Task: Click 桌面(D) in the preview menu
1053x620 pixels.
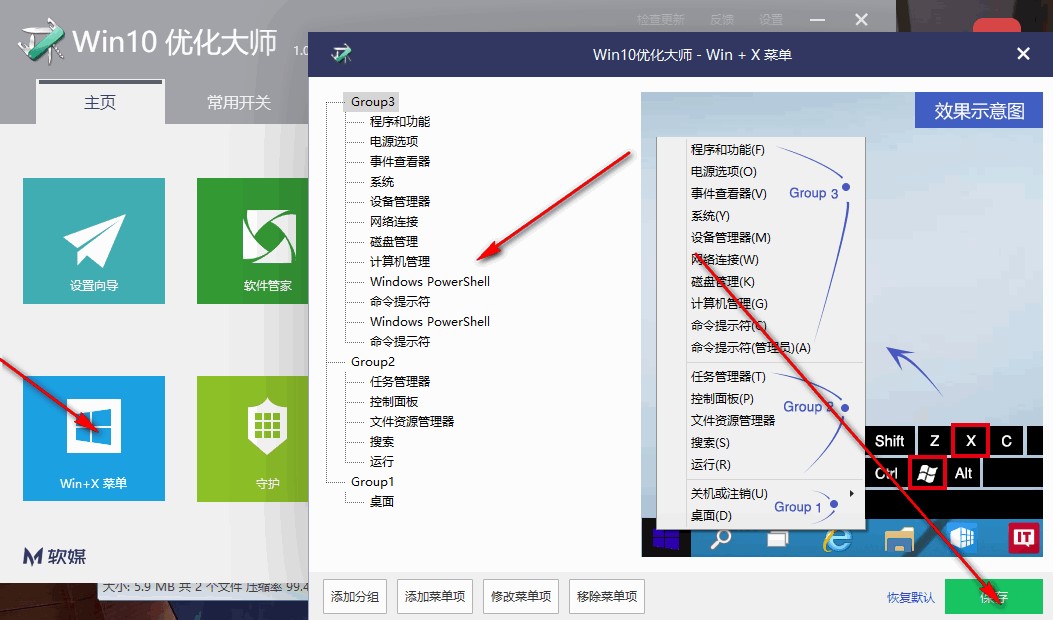Action: 711,516
